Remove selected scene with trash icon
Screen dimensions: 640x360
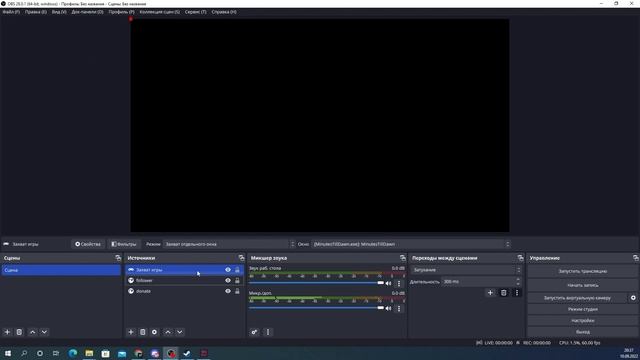pos(19,332)
